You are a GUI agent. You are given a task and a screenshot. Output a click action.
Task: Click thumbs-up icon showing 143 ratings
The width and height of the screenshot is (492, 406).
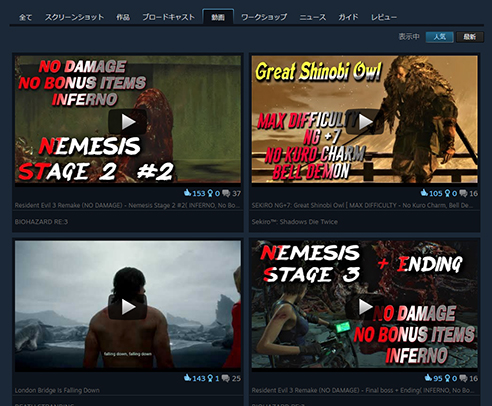click(x=187, y=378)
